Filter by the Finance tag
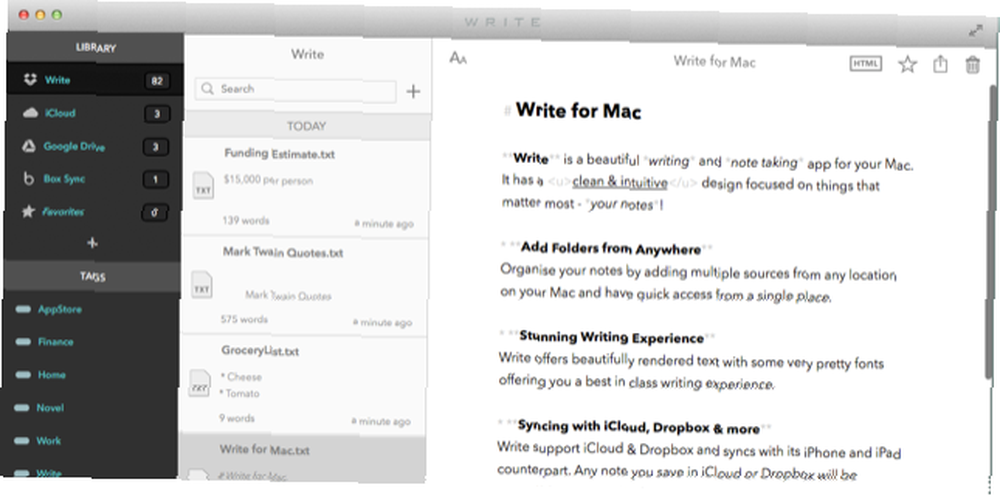Viewport: 1000px width, 496px height. [55, 342]
